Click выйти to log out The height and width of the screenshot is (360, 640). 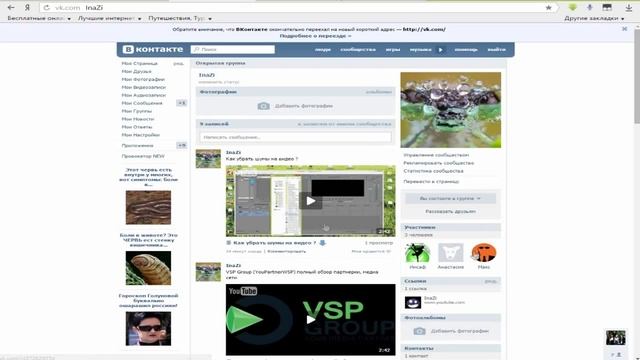497,49
